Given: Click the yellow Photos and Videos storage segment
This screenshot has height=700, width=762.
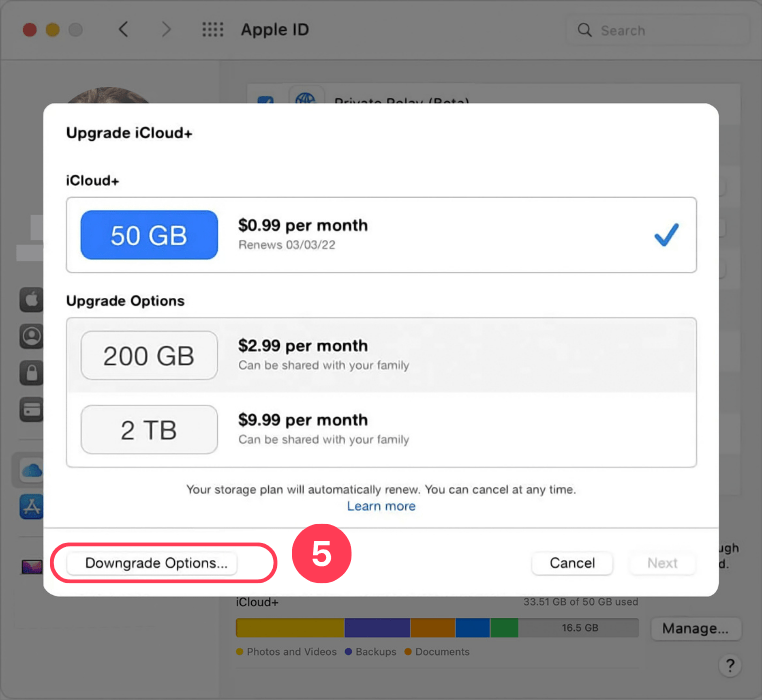Looking at the screenshot, I should [x=290, y=628].
